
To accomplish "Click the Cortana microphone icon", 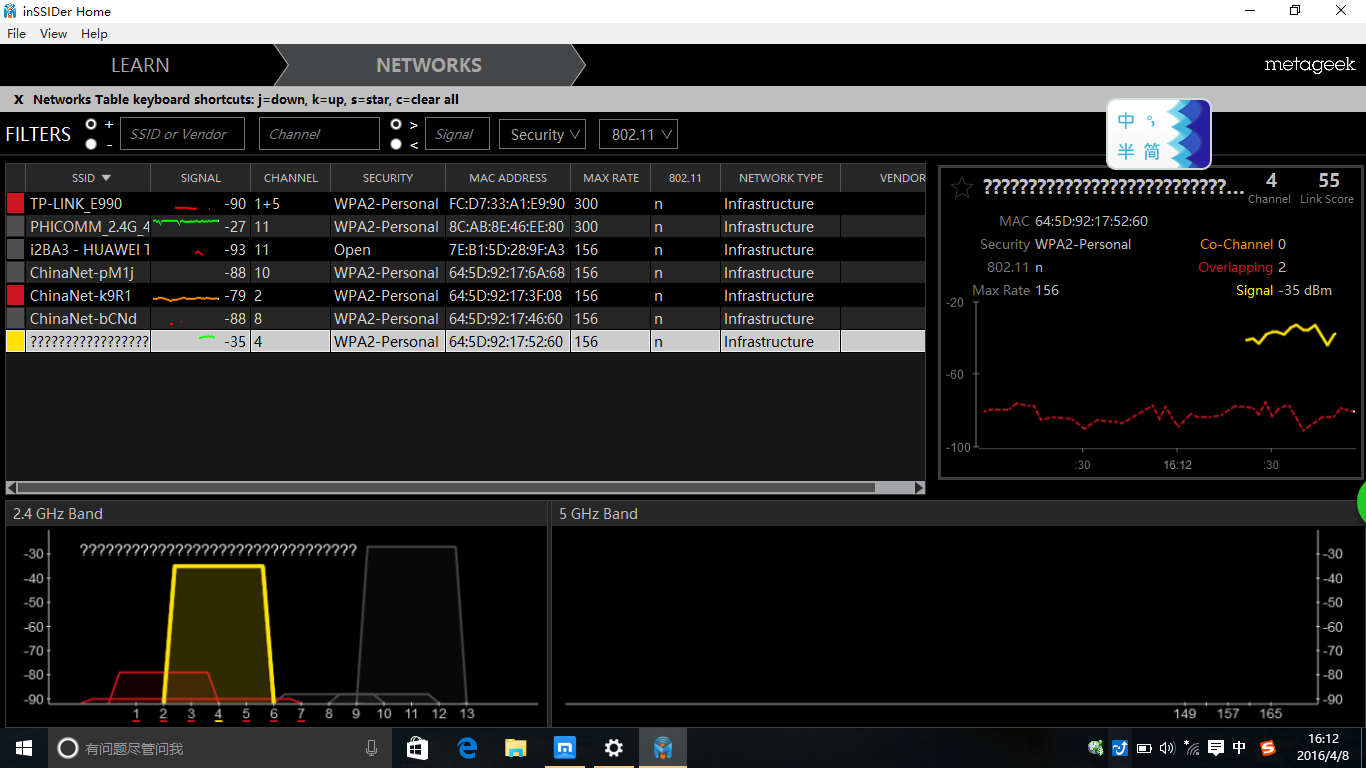I will pos(372,748).
